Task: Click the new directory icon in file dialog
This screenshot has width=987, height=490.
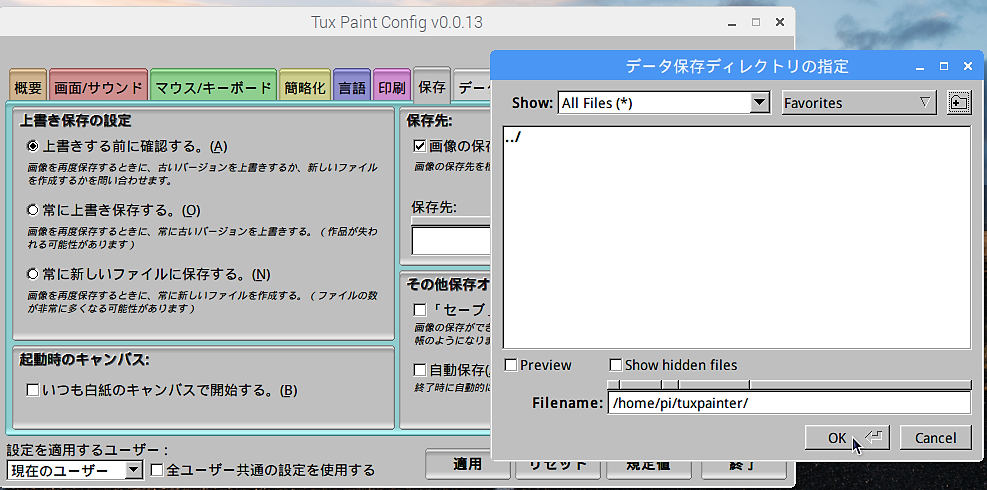Action: pyautogui.click(x=959, y=103)
